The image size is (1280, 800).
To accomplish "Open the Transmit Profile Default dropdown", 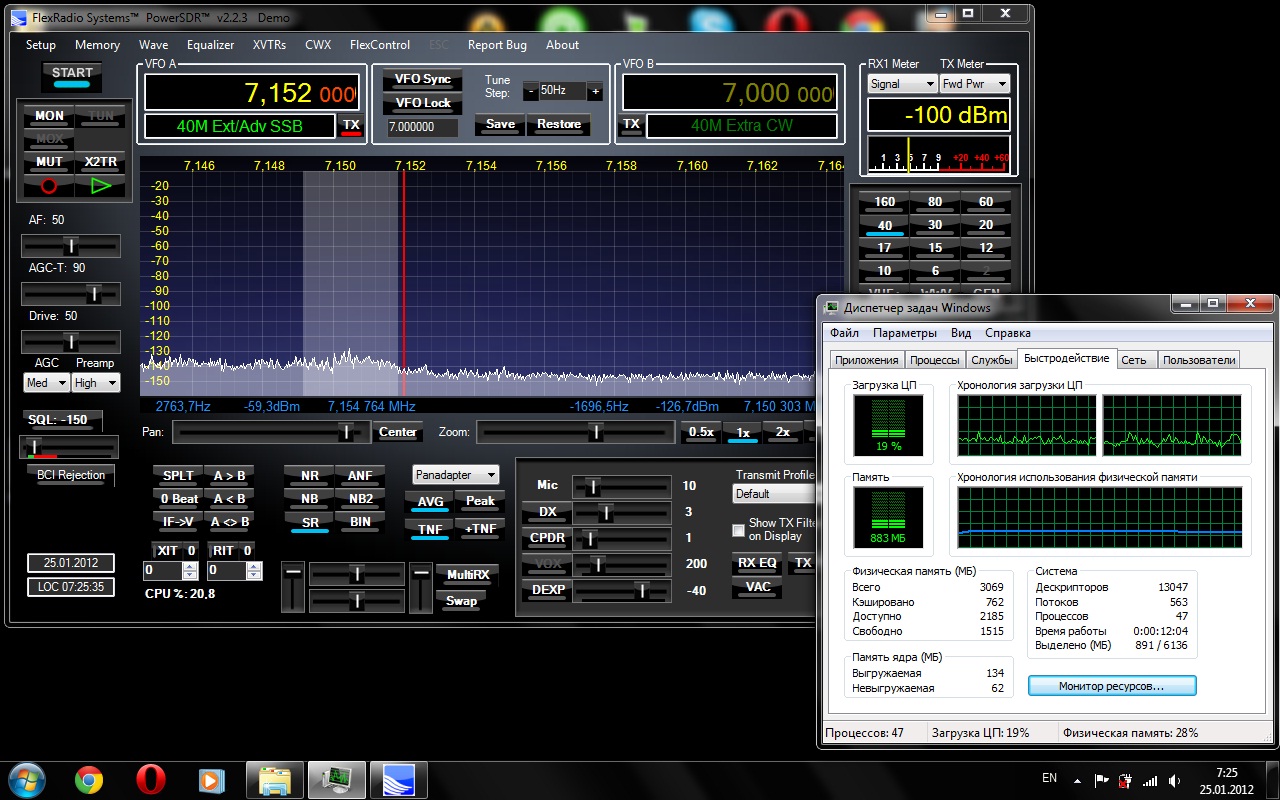I will [775, 494].
